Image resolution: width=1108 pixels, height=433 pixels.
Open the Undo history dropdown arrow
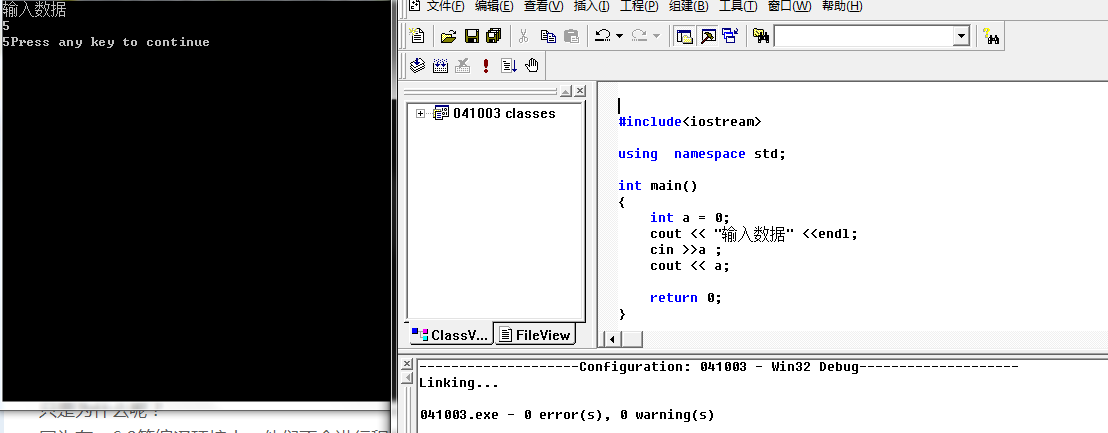click(619, 36)
